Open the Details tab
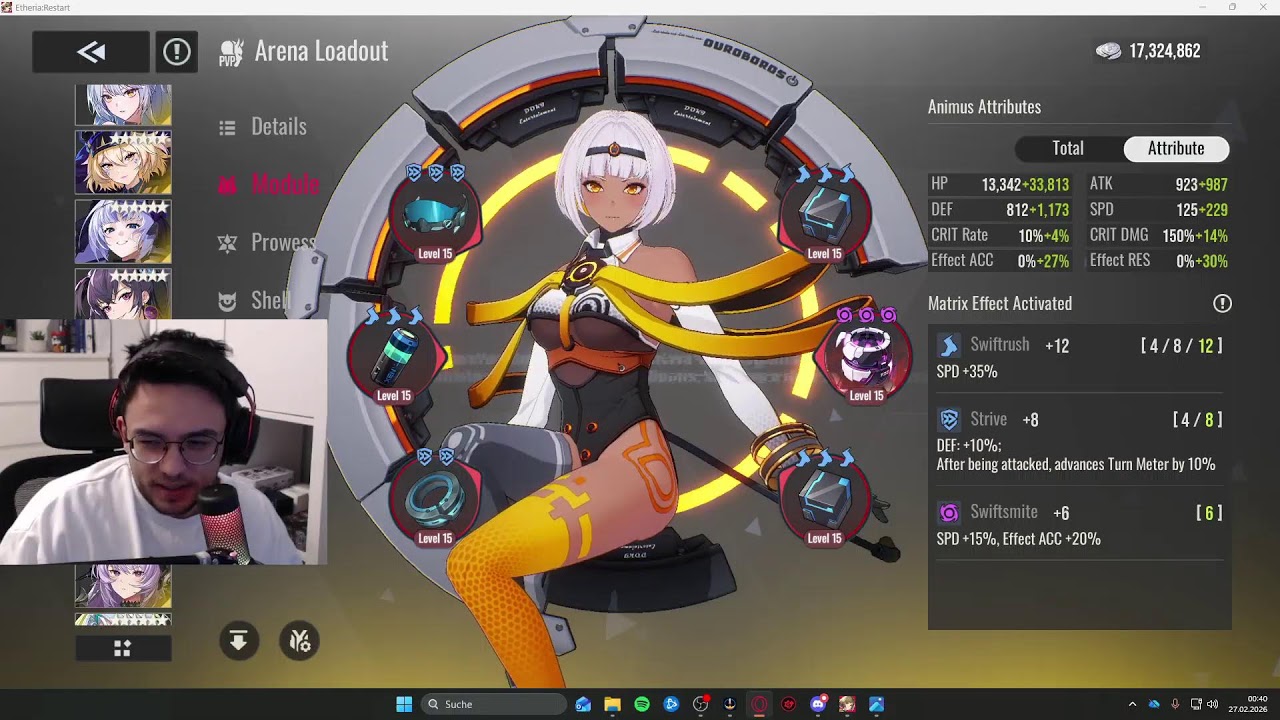The image size is (1280, 720). (x=264, y=127)
